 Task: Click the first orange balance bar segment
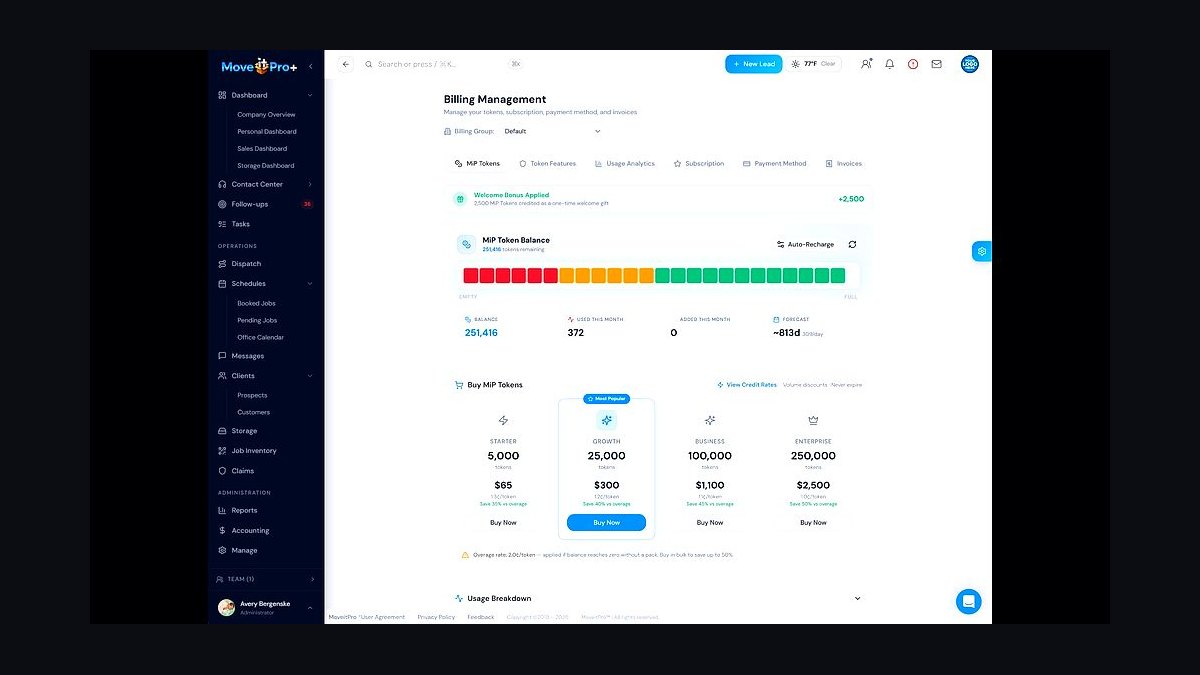point(566,276)
